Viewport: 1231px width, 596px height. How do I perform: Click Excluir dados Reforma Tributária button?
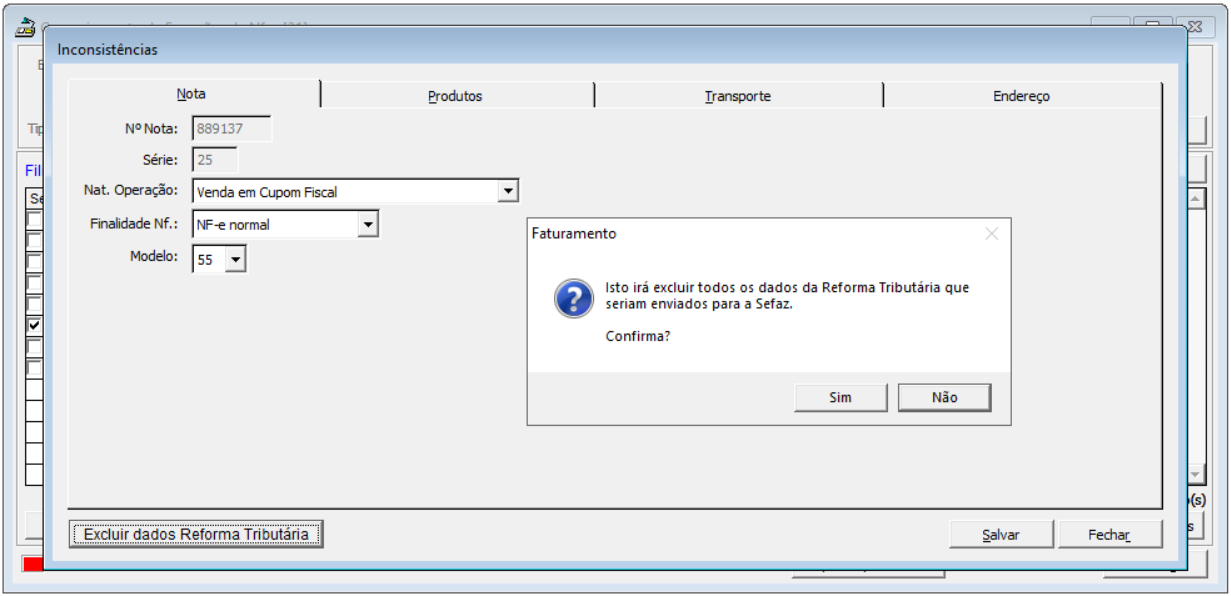point(196,535)
